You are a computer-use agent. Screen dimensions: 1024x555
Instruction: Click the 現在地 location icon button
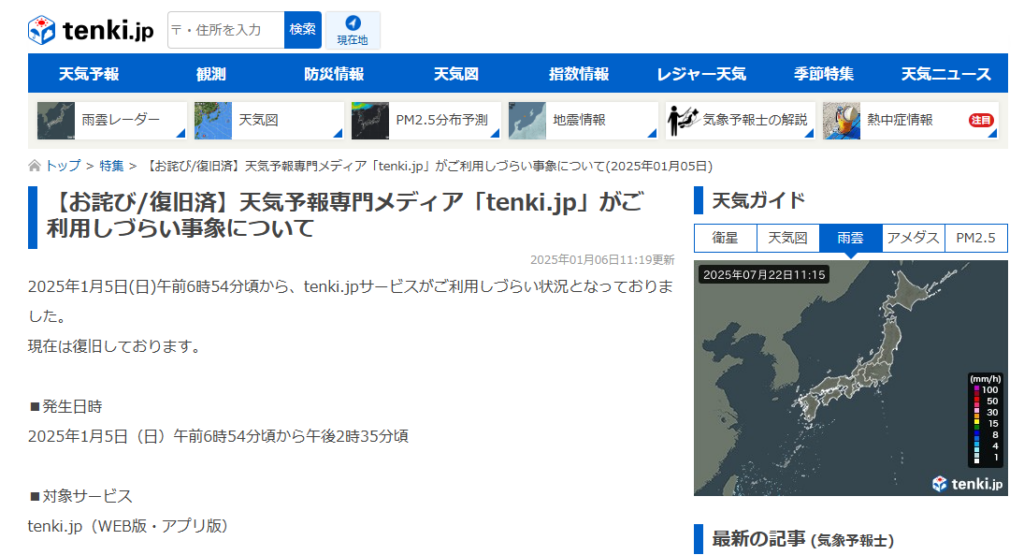(x=352, y=30)
